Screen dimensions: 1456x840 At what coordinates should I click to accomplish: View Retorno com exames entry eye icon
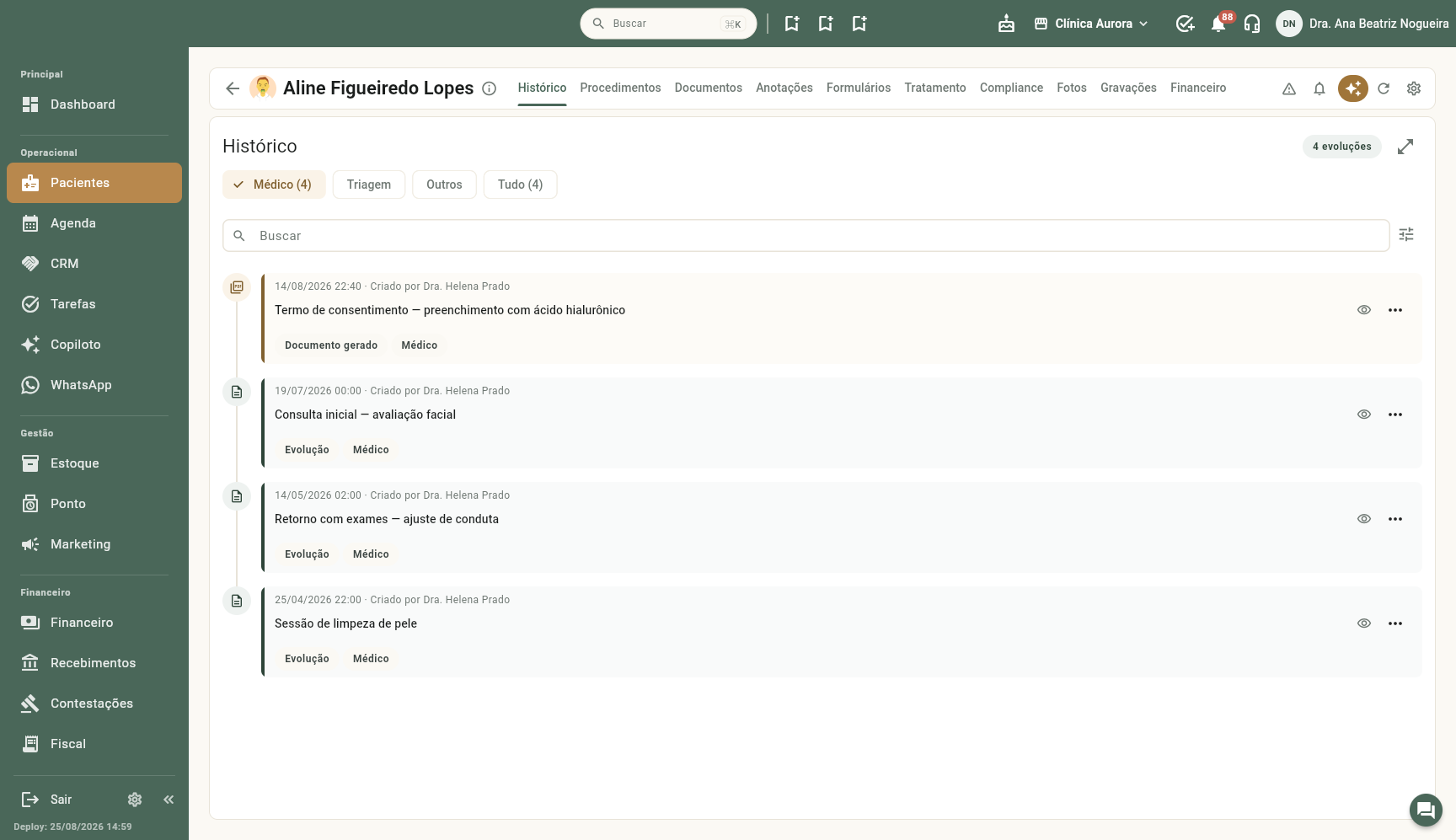[x=1364, y=519]
